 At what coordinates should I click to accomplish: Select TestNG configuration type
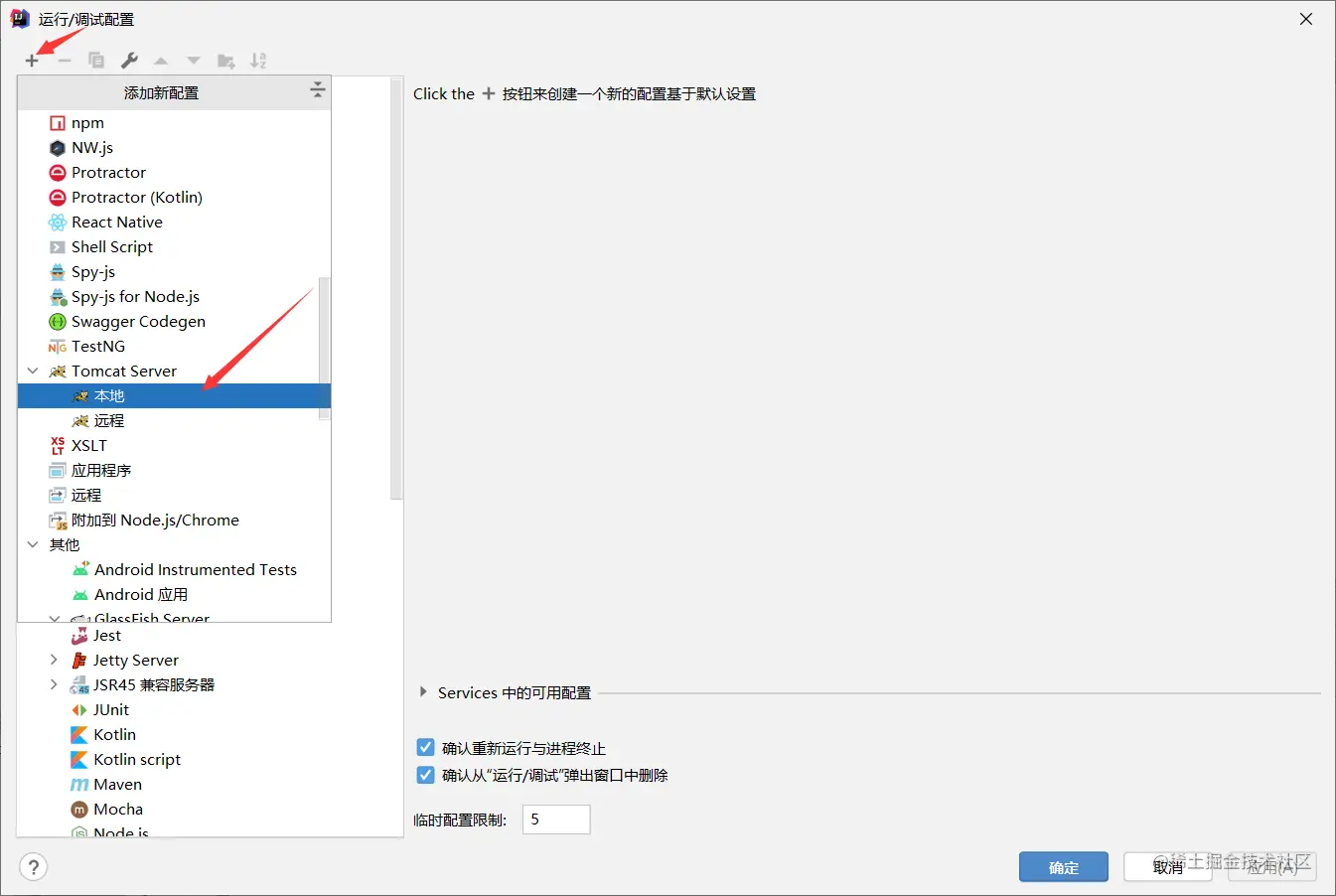pyautogui.click(x=174, y=347)
